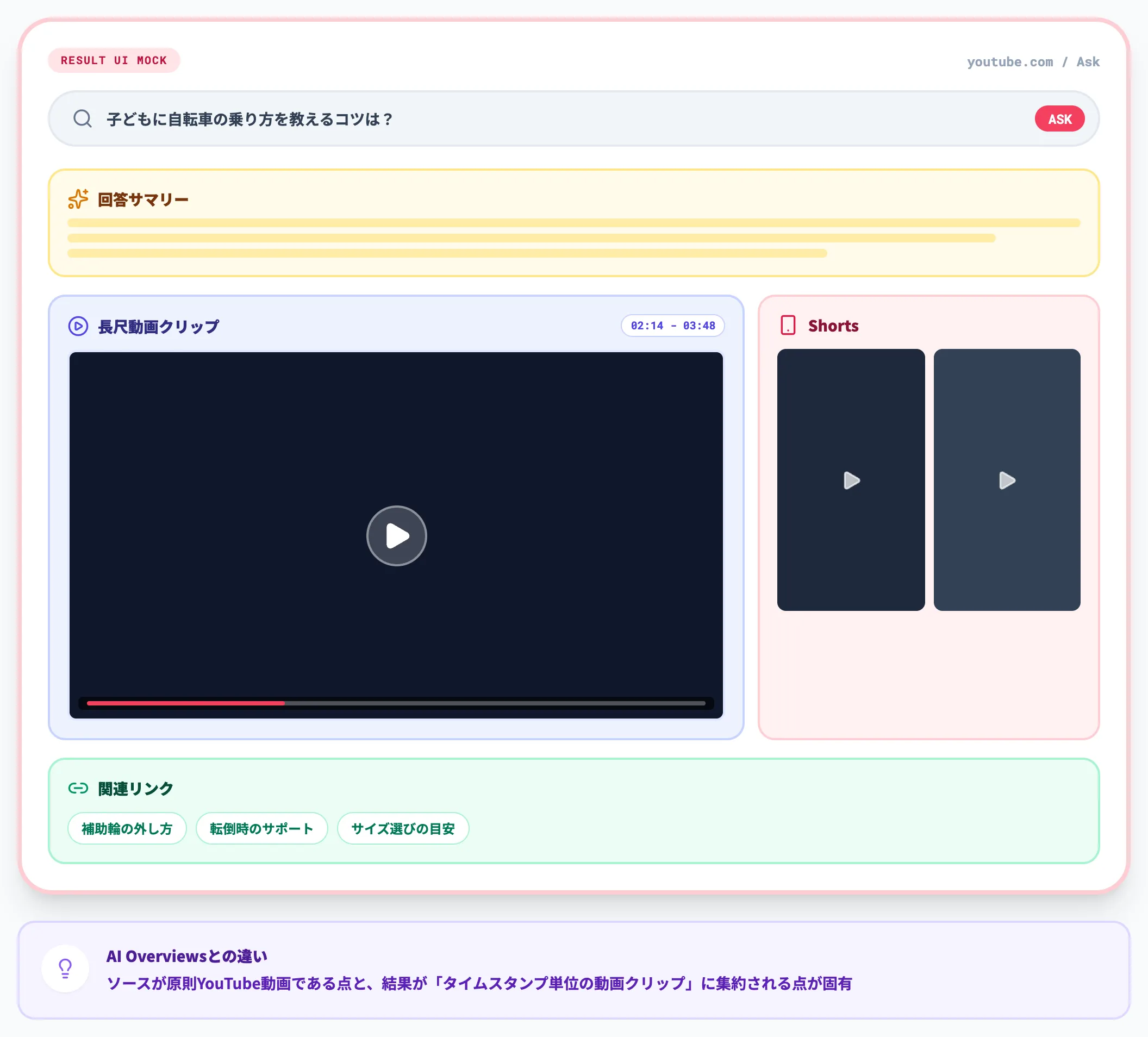The image size is (1148, 1037).
Task: Play the first Shorts thumbnail
Action: click(851, 480)
